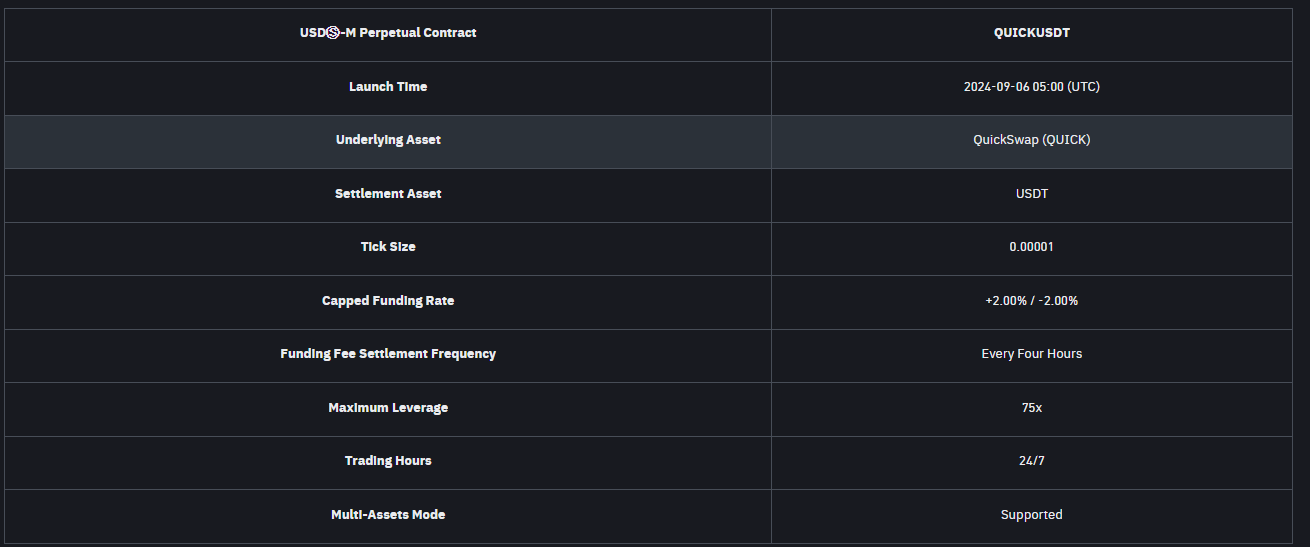Click the 'USDⓈ-M Perpetual Contract' header cell
The height and width of the screenshot is (547, 1310).
click(388, 33)
